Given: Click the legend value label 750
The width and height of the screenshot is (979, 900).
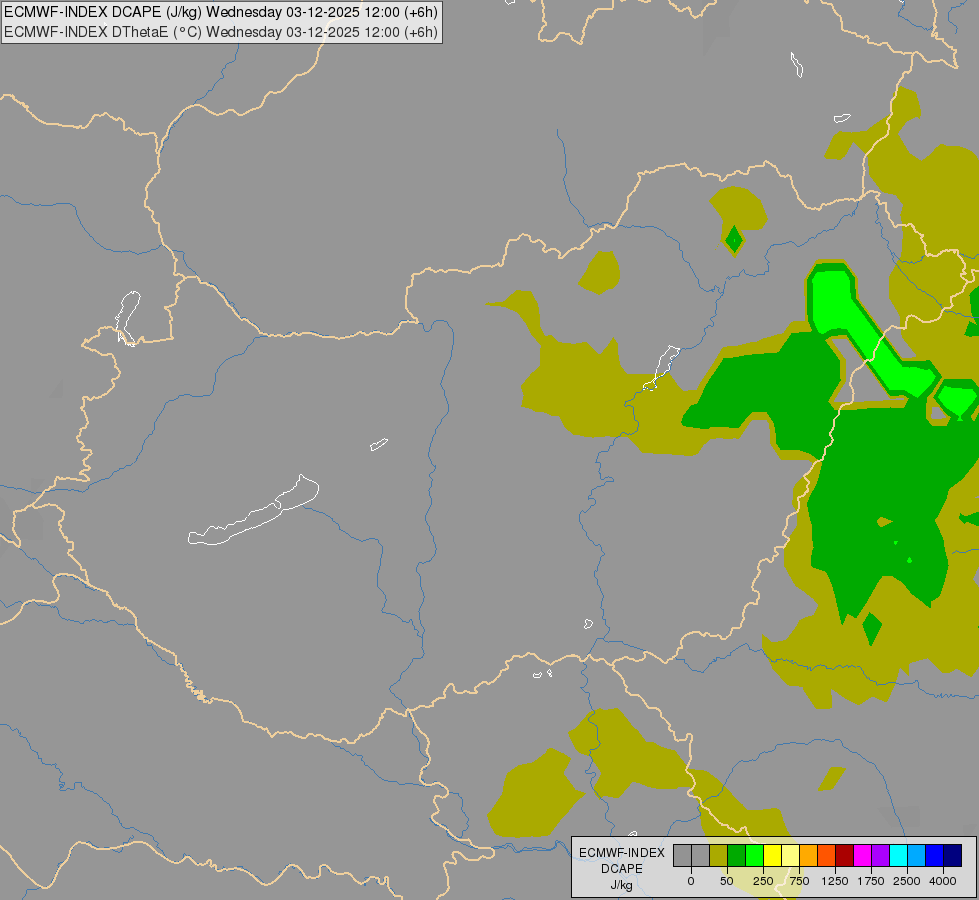Looking at the screenshot, I should pos(799,881).
